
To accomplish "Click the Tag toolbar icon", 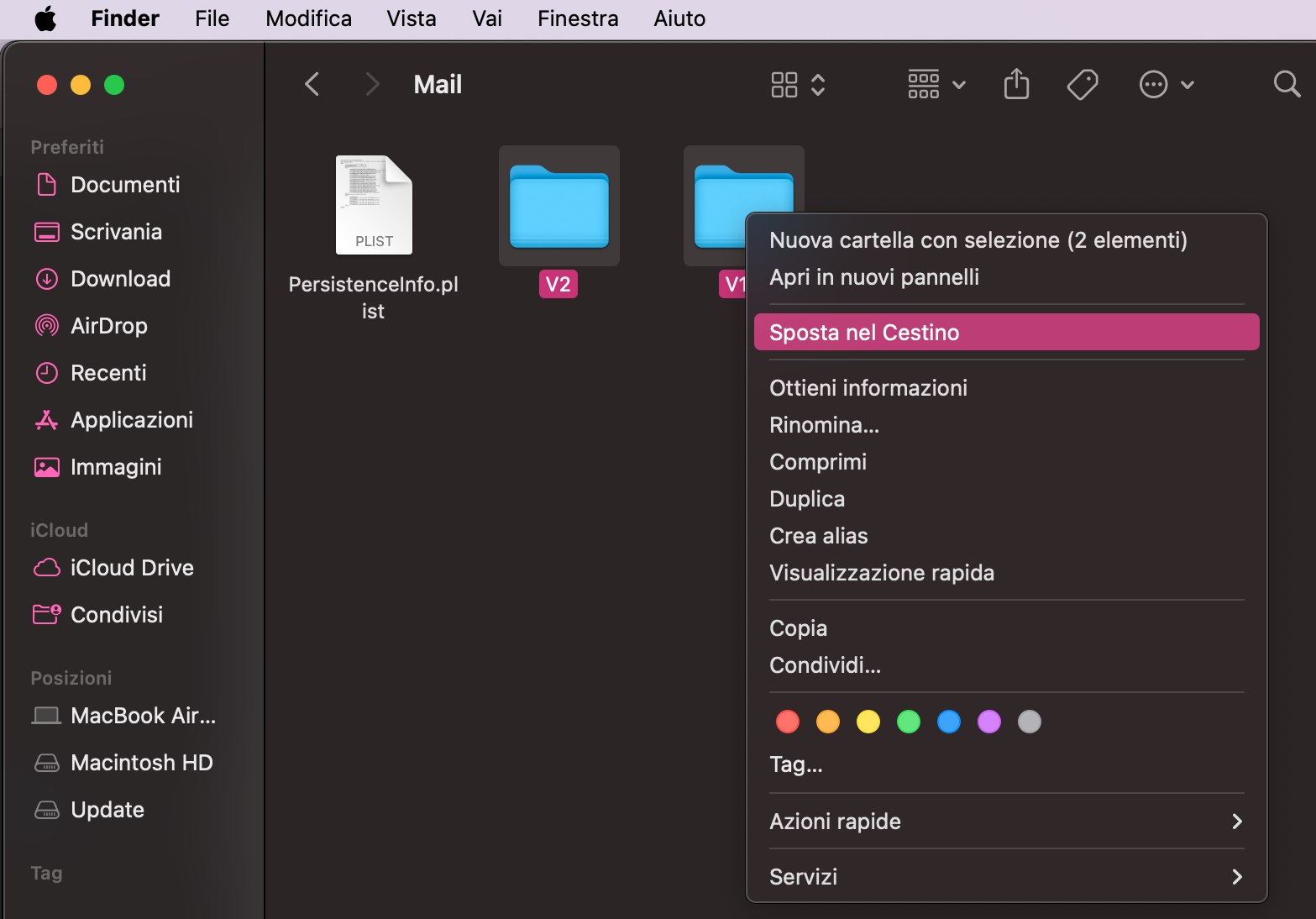I will 1083,84.
